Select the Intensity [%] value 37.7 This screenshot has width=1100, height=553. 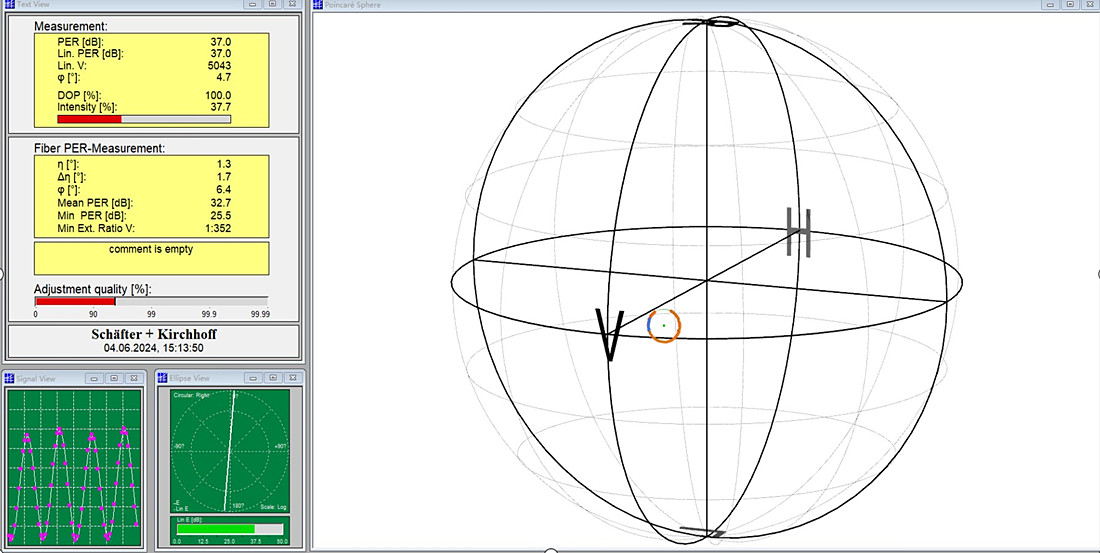point(221,107)
